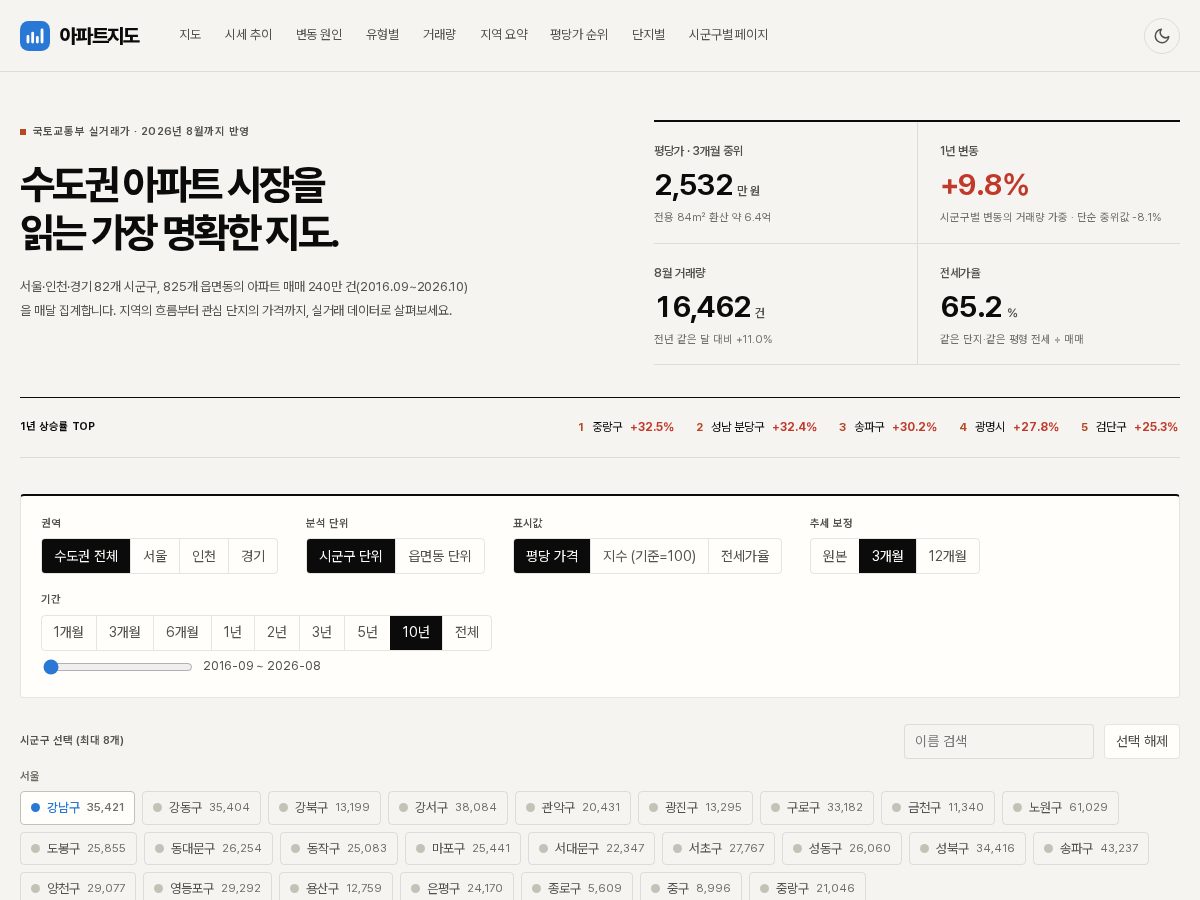
Task: Open the 지도 nav item
Action: click(x=190, y=35)
